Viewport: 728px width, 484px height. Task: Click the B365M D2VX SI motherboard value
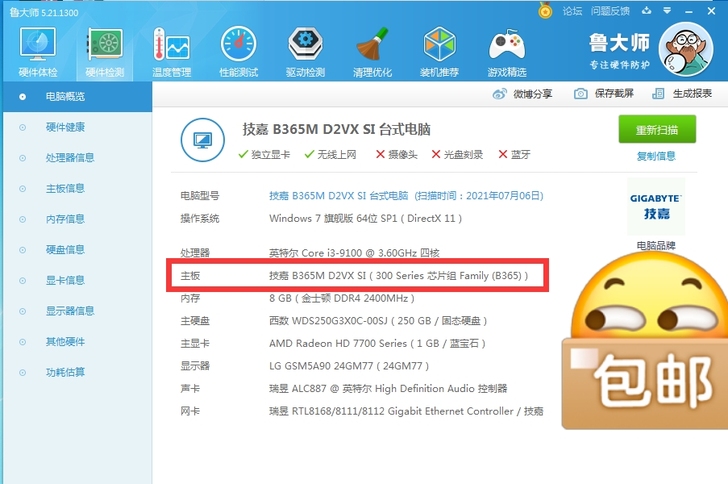coord(398,276)
